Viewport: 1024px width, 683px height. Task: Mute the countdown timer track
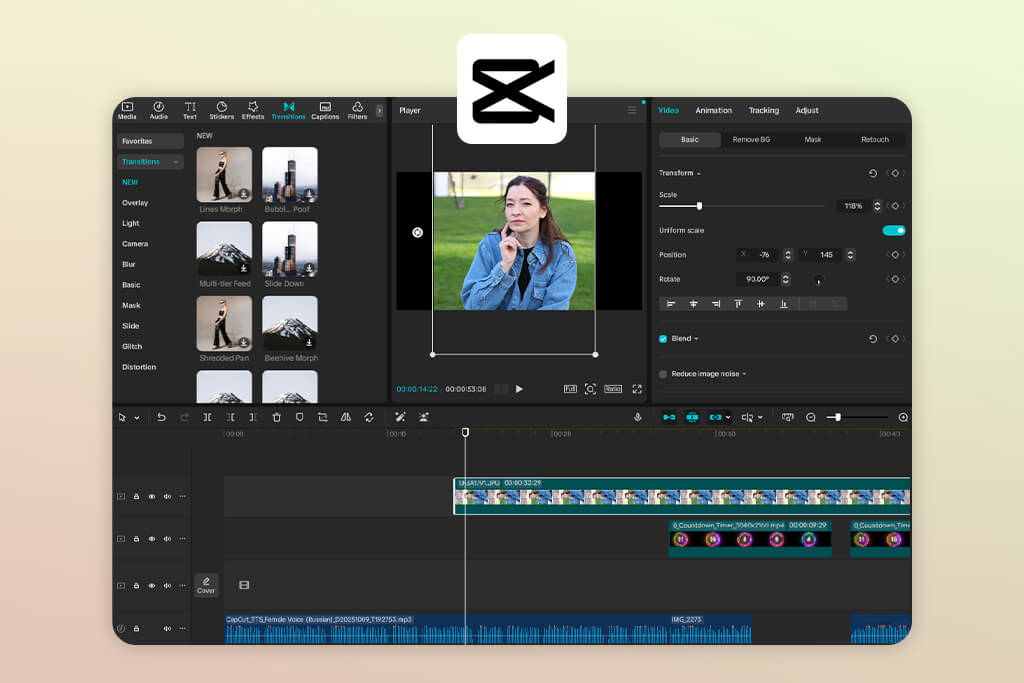(x=167, y=539)
